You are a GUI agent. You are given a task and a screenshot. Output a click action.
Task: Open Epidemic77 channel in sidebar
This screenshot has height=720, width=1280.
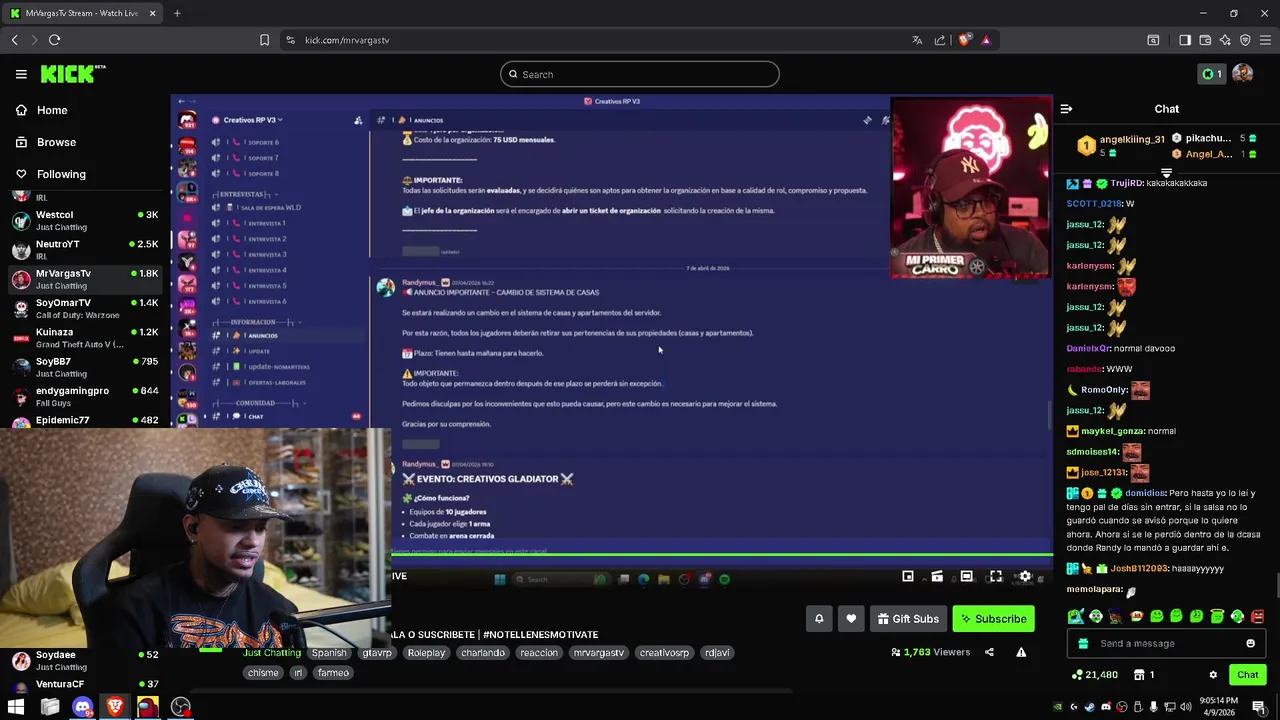click(85, 420)
